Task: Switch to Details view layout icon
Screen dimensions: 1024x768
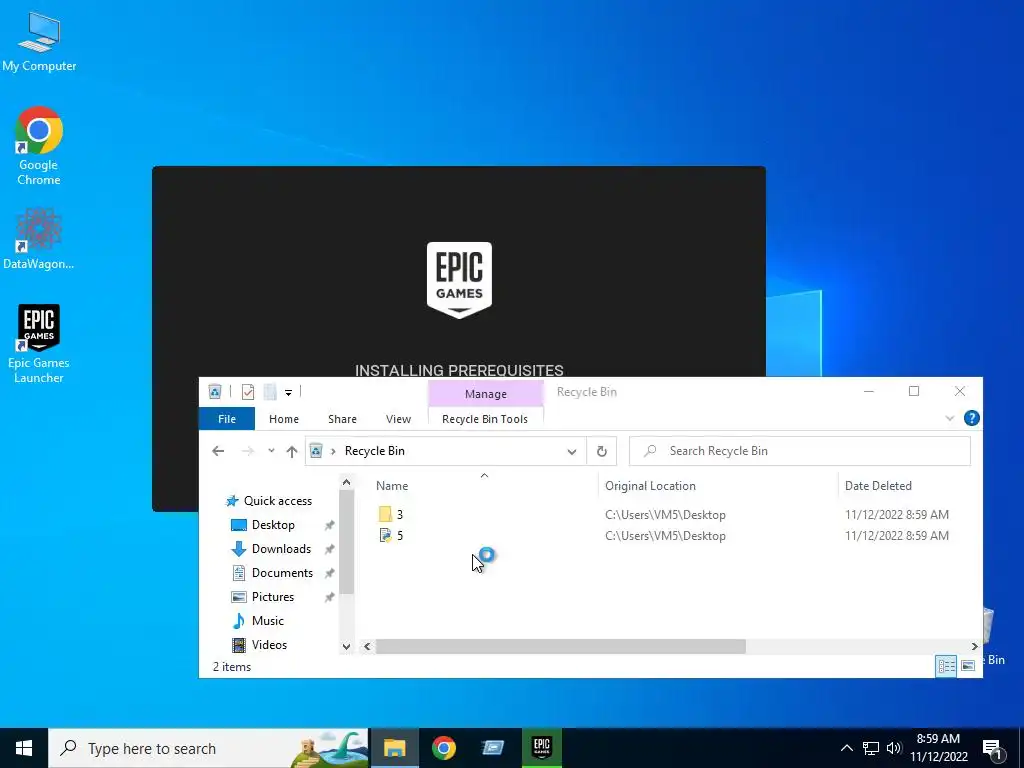Action: [x=946, y=665]
